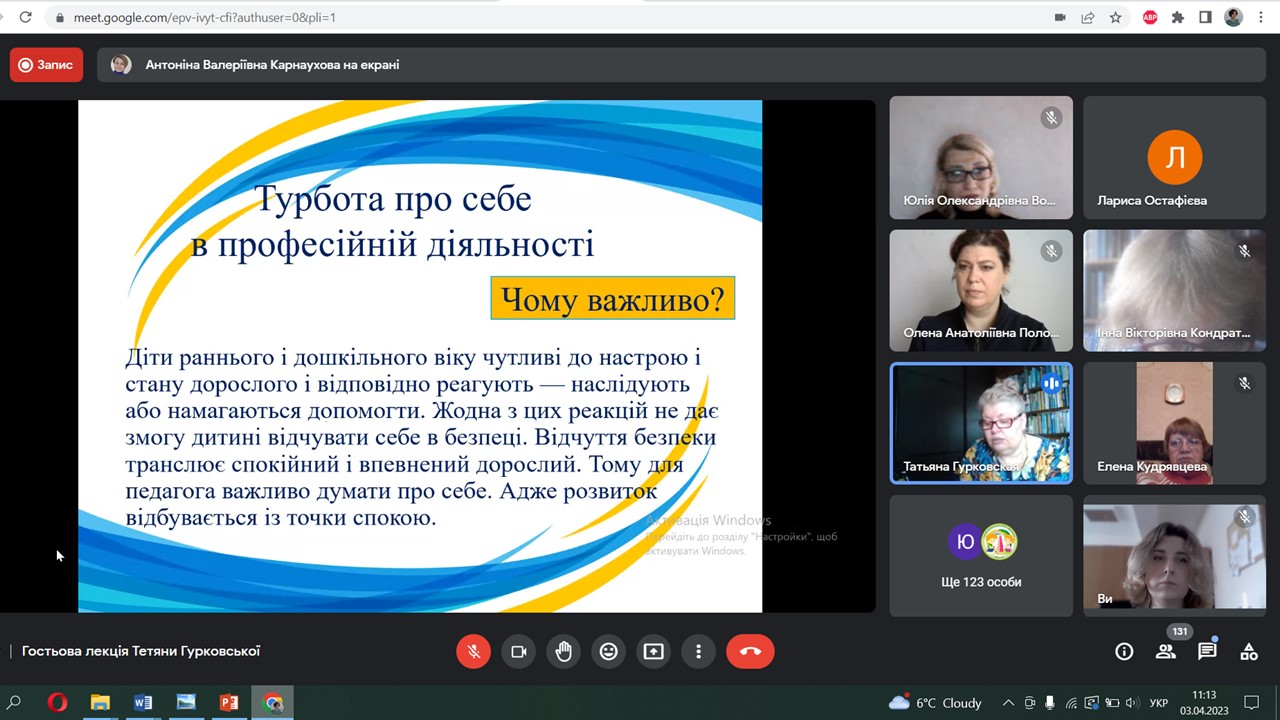Open PowerPoint from the taskbar
1280x720 pixels.
click(x=228, y=702)
